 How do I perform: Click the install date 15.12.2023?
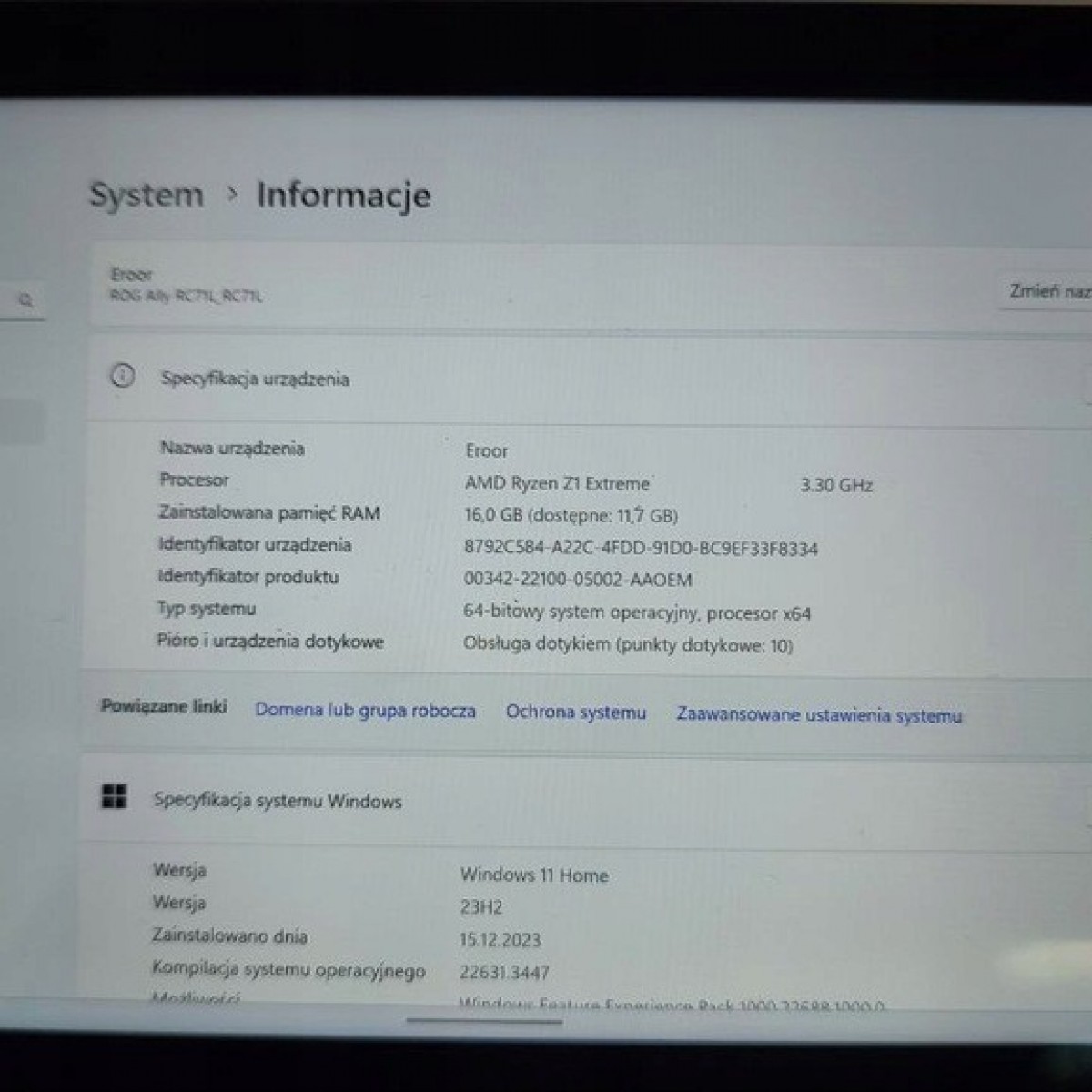[500, 940]
